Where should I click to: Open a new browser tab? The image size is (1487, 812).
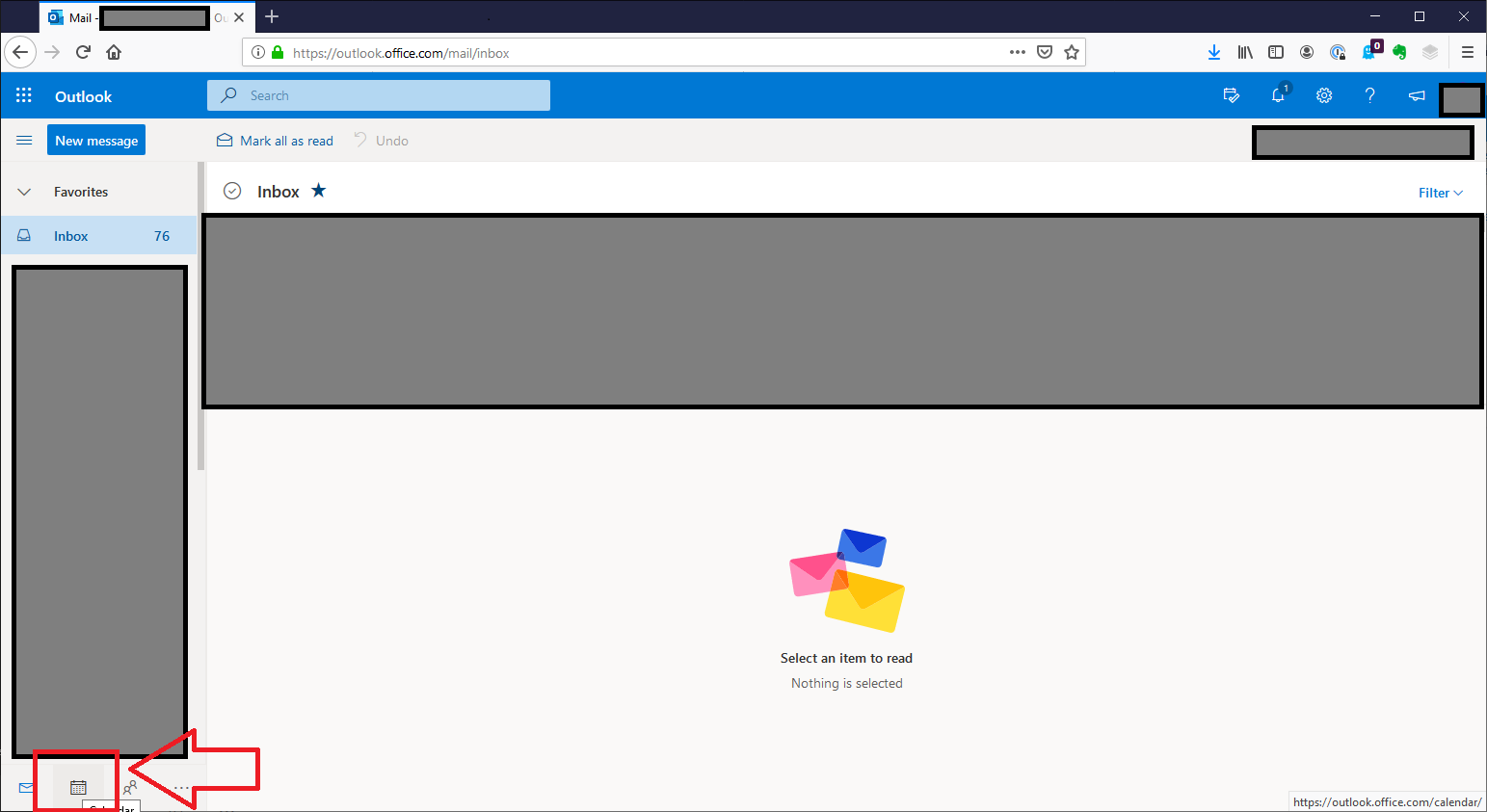272,16
